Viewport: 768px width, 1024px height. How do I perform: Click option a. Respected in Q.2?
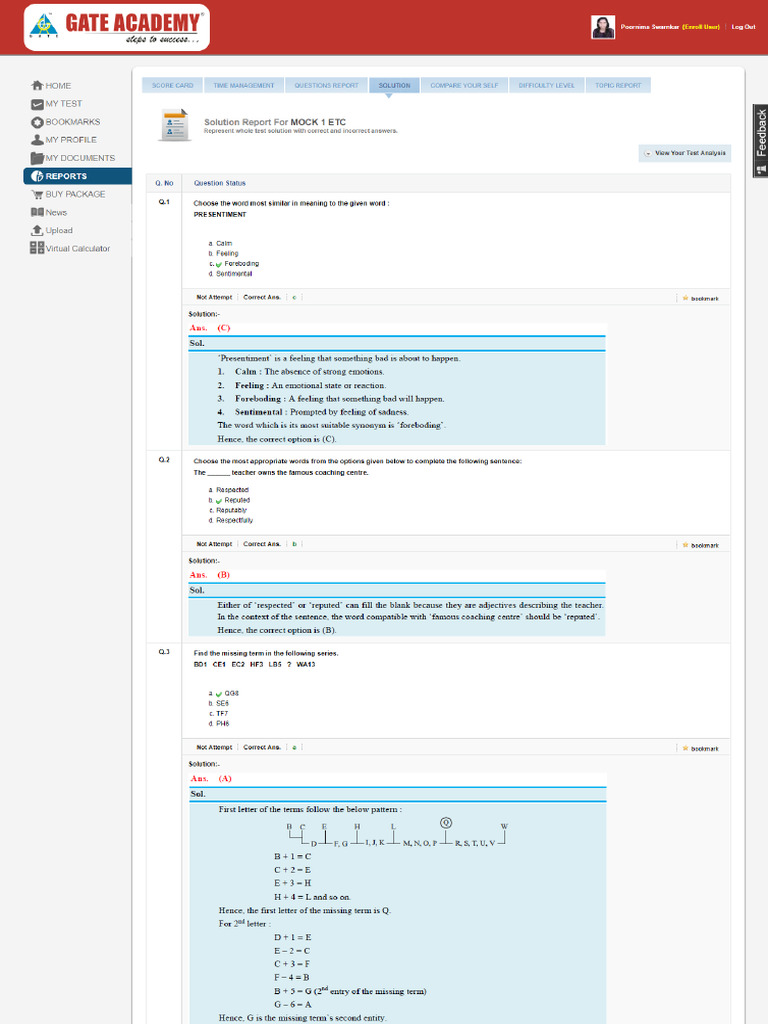coord(229,490)
